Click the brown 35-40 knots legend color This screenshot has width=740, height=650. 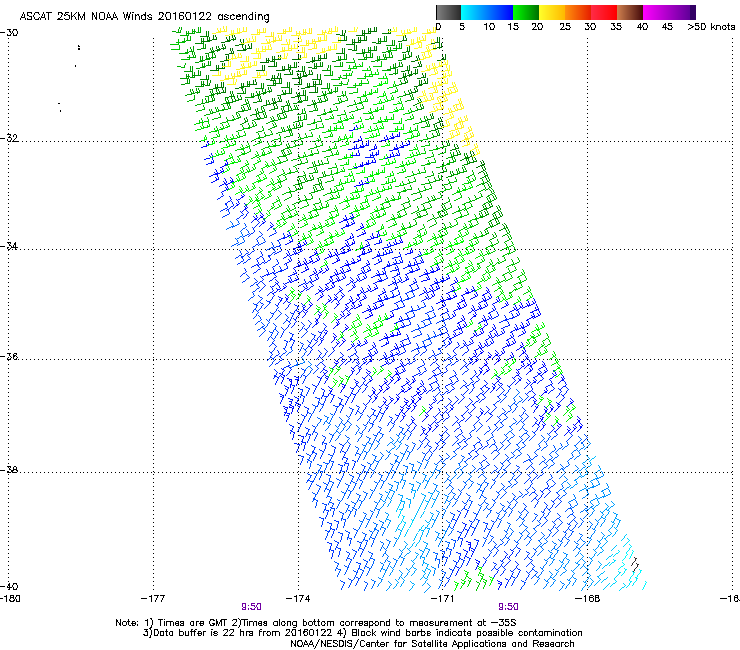tap(630, 12)
